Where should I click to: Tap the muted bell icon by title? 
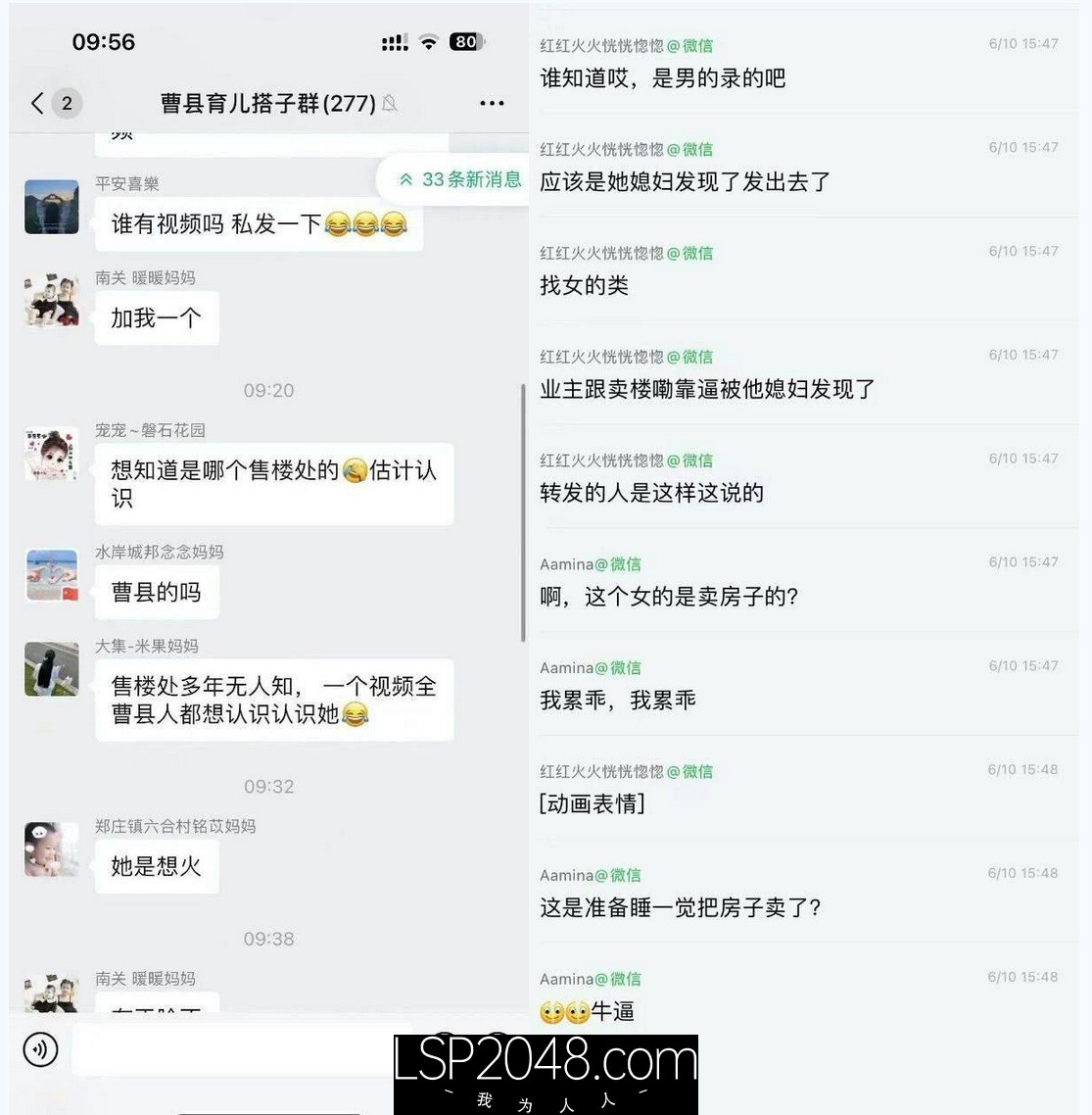coord(390,103)
